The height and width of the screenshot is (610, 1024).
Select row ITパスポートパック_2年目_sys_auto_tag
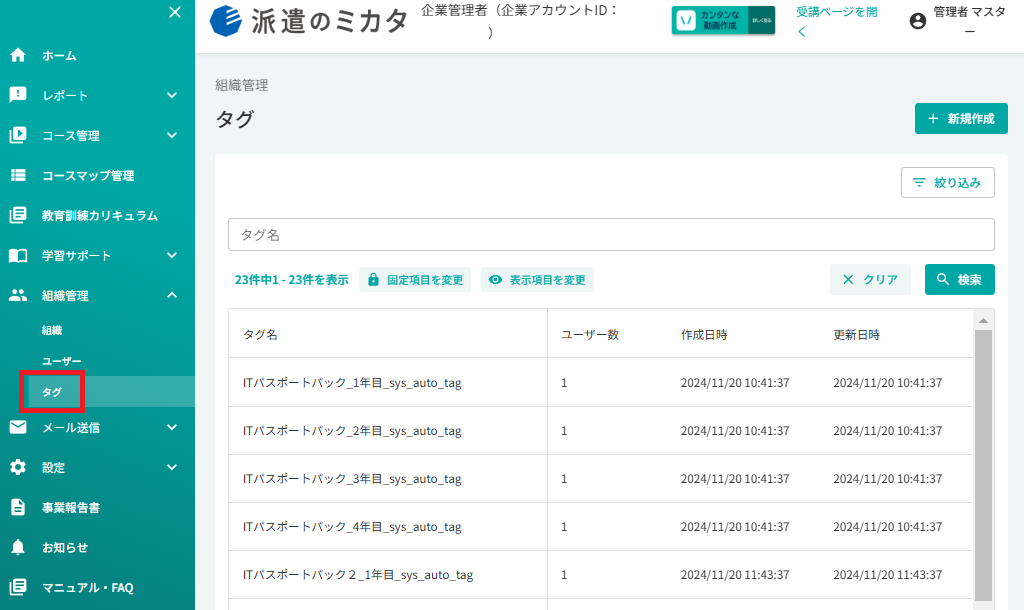click(601, 431)
